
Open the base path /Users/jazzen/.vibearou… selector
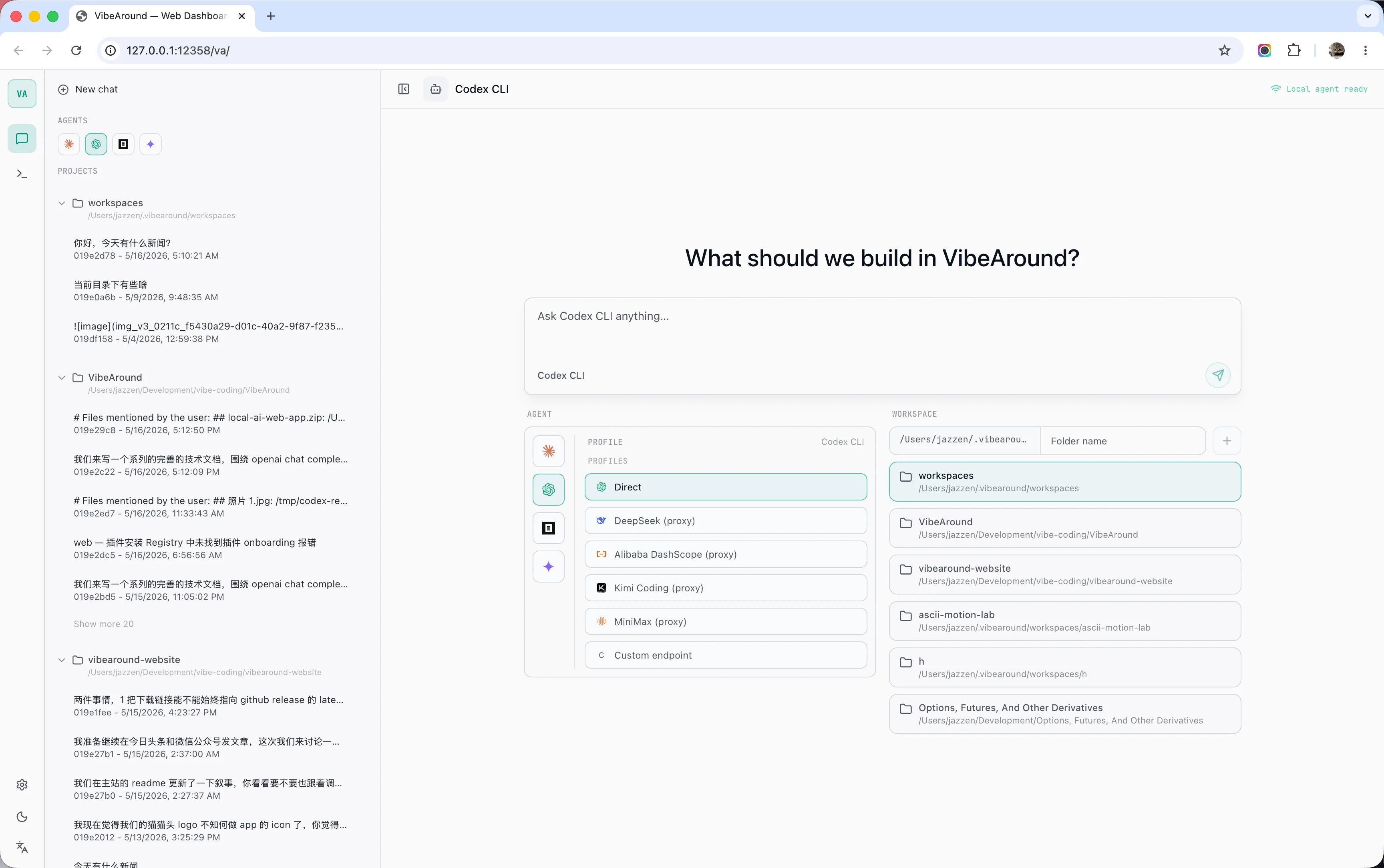(x=964, y=440)
